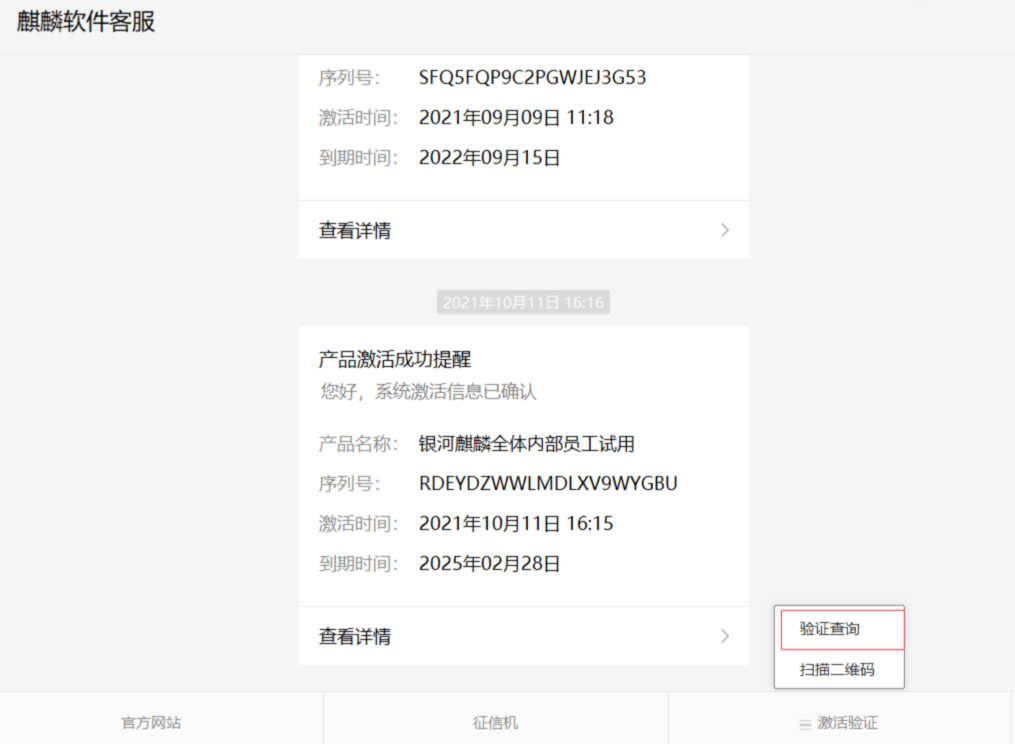The width and height of the screenshot is (1015, 744).
Task: Click the text 您好，系统激活信息已确认
Action: pos(429,392)
